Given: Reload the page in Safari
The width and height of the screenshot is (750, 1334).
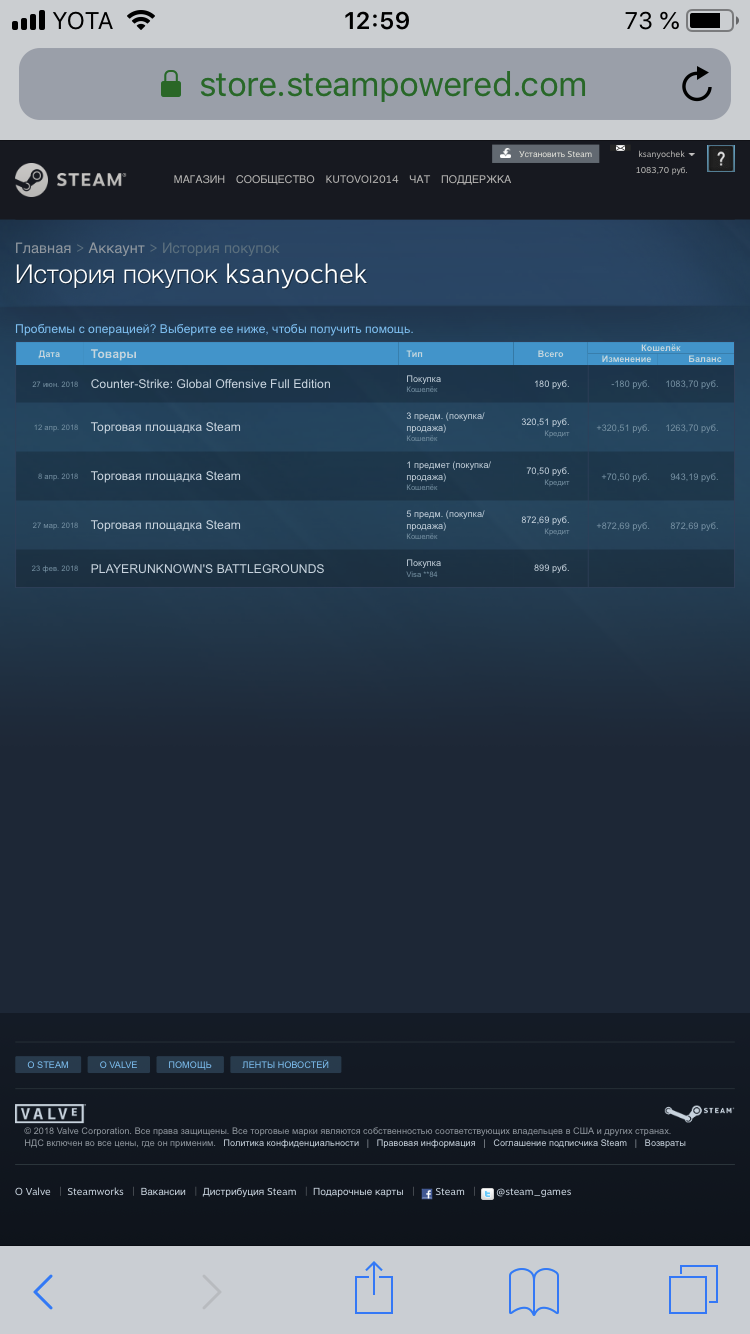Looking at the screenshot, I should tap(696, 84).
